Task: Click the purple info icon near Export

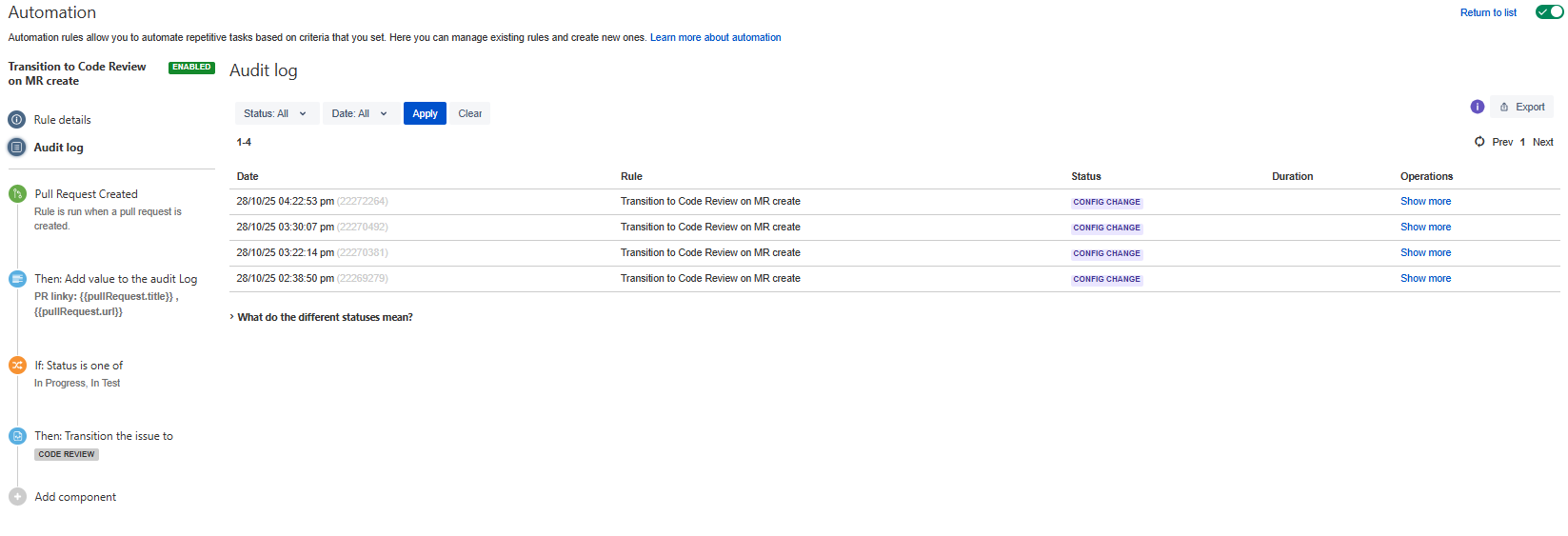Action: 1478,107
